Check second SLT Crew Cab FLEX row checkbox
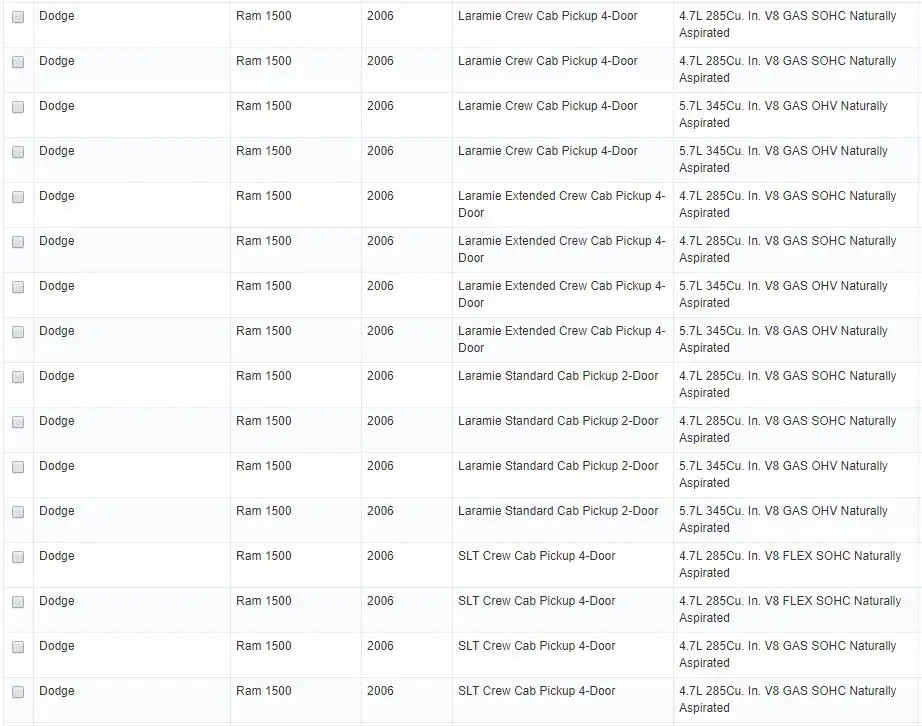Screen dimensions: 922x726 coord(18,602)
